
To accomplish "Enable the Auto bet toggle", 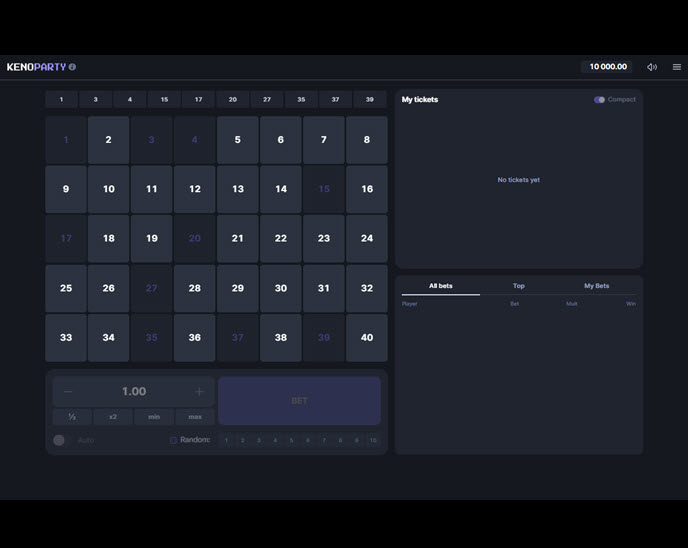I will [x=59, y=440].
